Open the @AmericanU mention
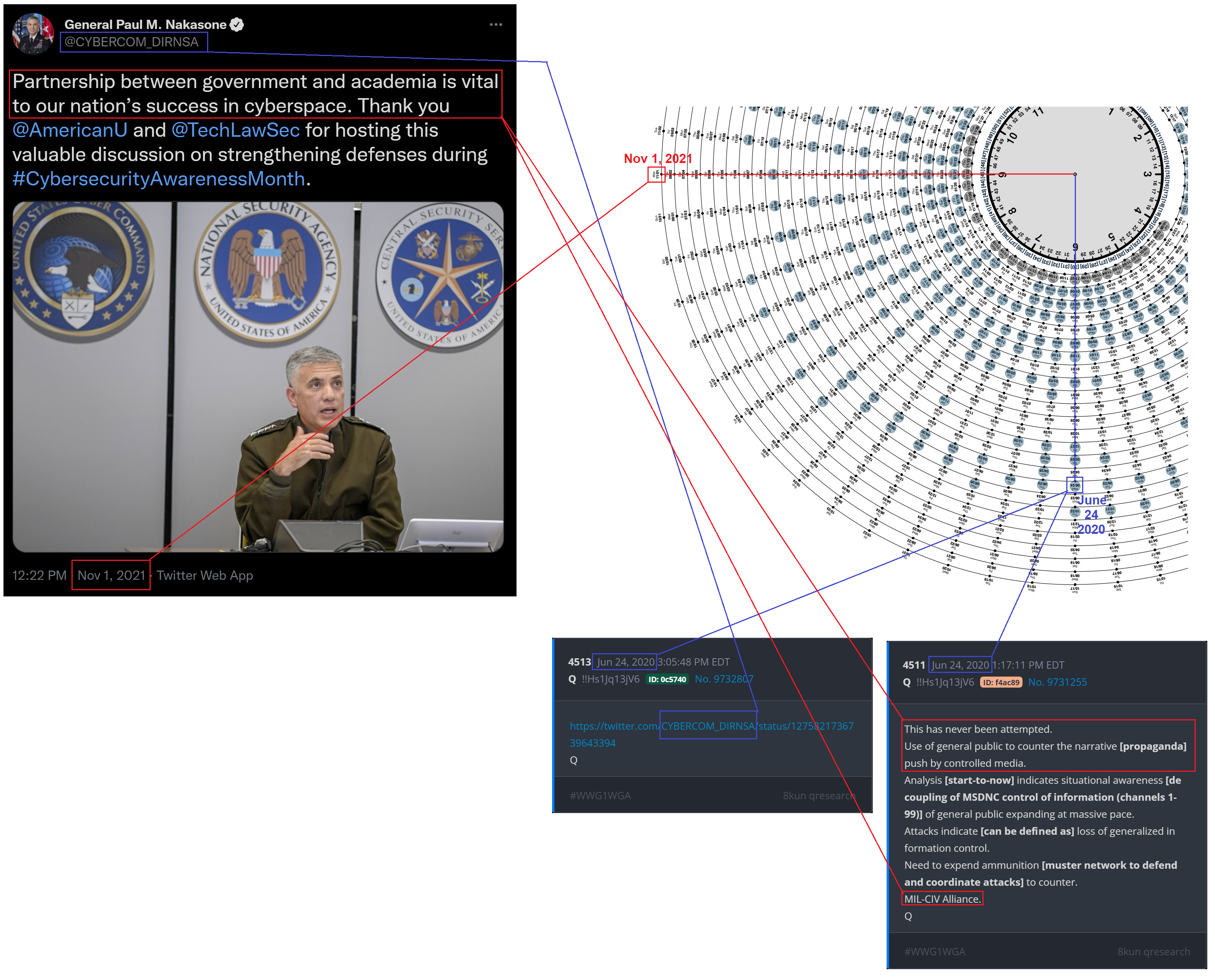1215x980 pixels. pos(70,131)
